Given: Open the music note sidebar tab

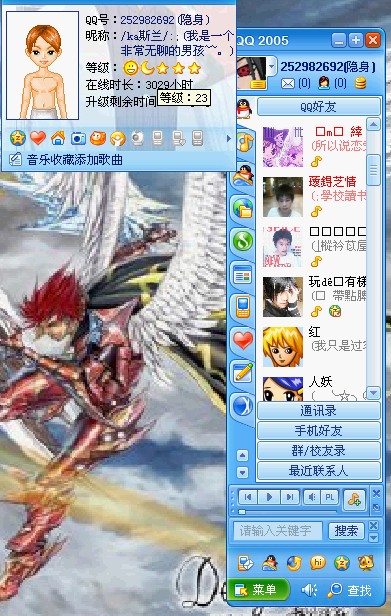Looking at the screenshot, I should point(244,142).
